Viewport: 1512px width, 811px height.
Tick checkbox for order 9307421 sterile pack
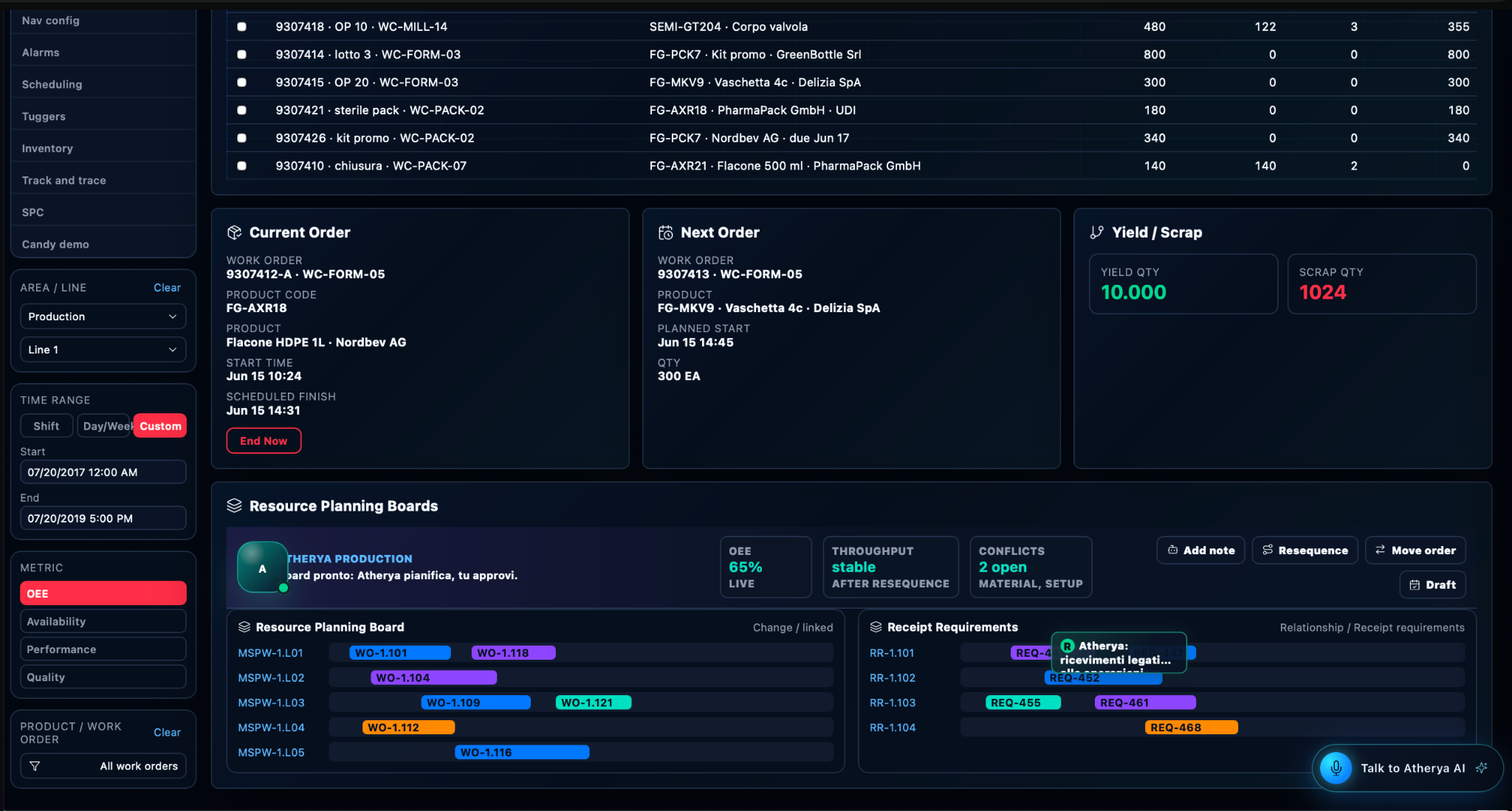click(241, 110)
